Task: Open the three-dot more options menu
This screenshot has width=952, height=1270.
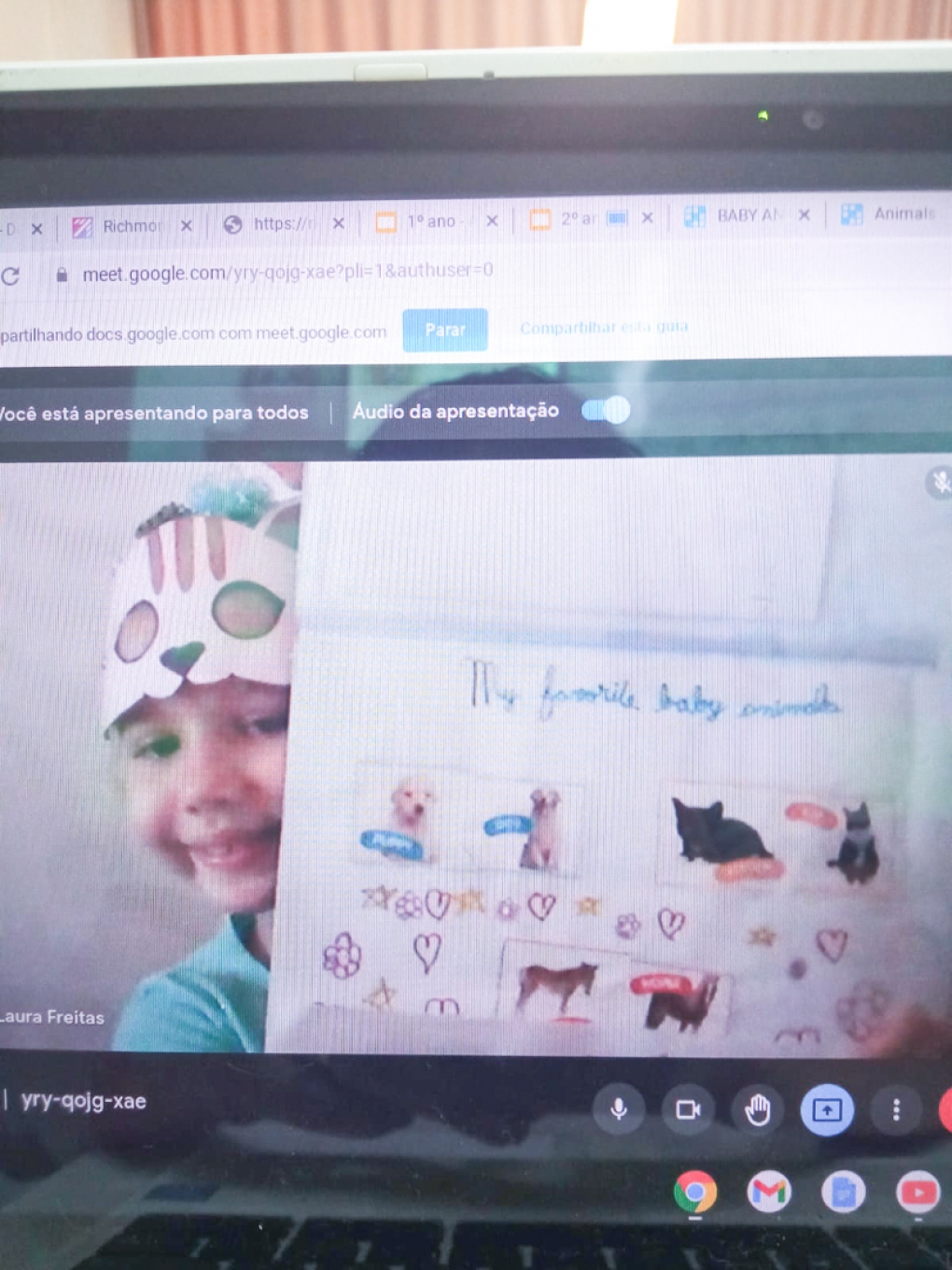Action: click(896, 1109)
